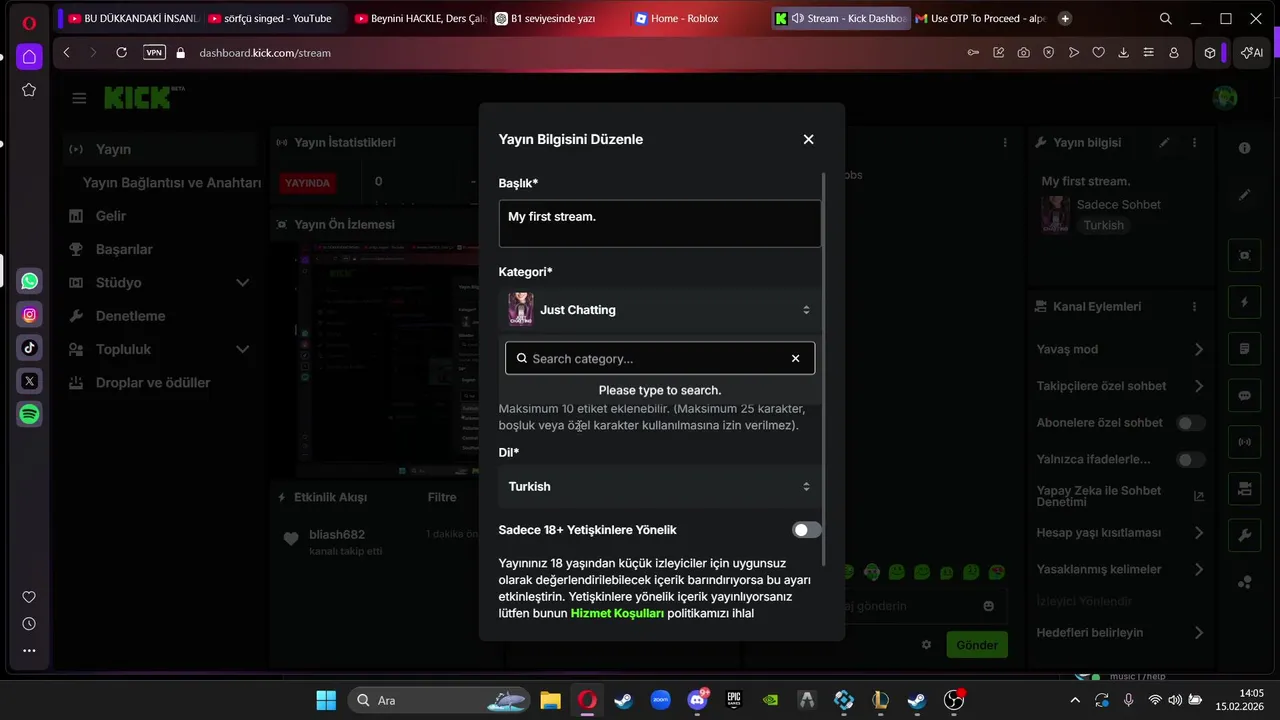
Task: Click the user avatar at top right
Action: coord(1224,97)
